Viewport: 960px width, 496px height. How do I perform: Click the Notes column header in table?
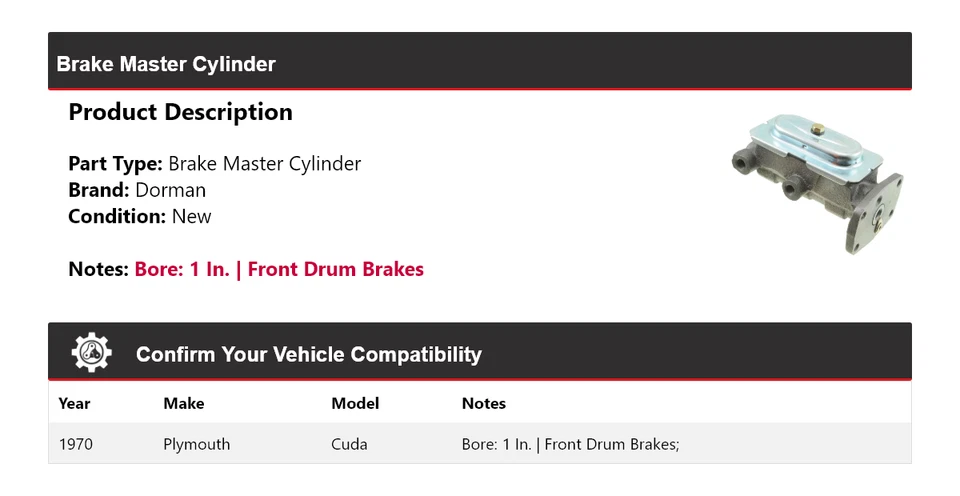pos(483,404)
